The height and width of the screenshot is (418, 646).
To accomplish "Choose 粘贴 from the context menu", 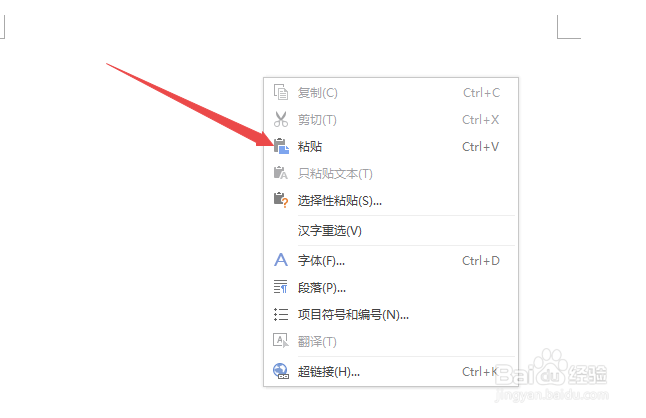I will (x=391, y=147).
